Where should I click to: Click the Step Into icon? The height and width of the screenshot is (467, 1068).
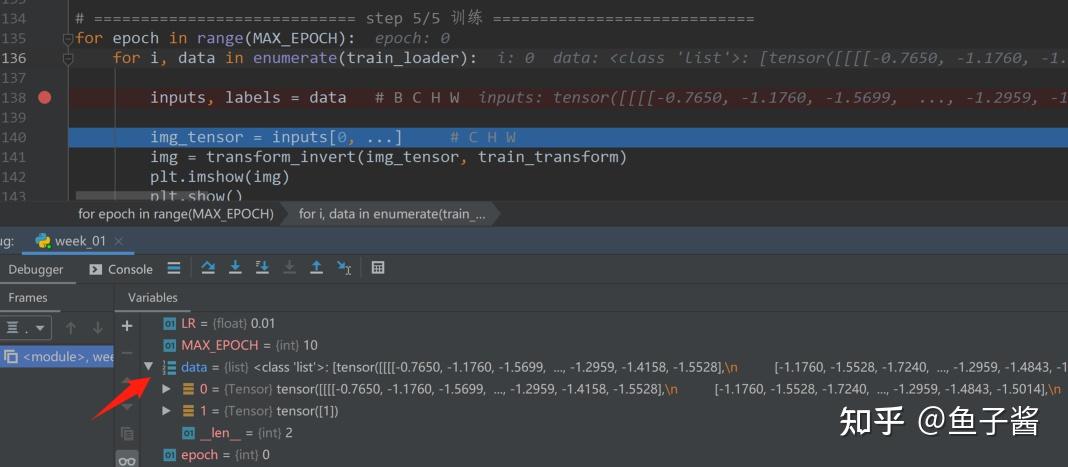pos(235,268)
